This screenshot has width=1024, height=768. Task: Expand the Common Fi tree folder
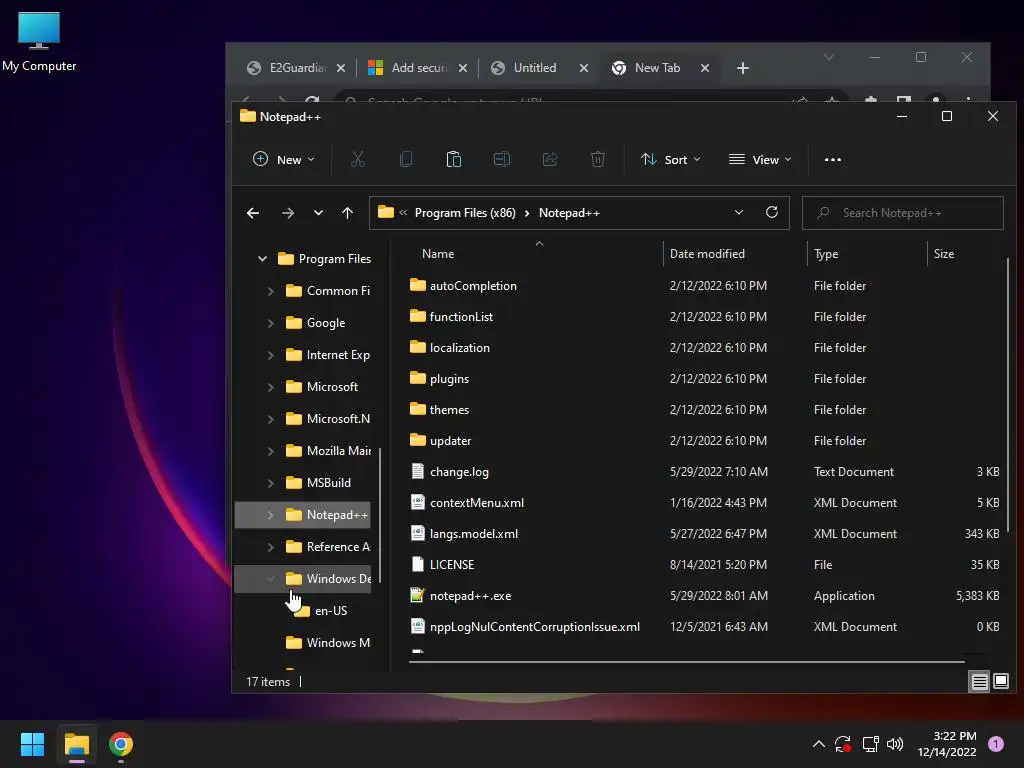tap(270, 291)
